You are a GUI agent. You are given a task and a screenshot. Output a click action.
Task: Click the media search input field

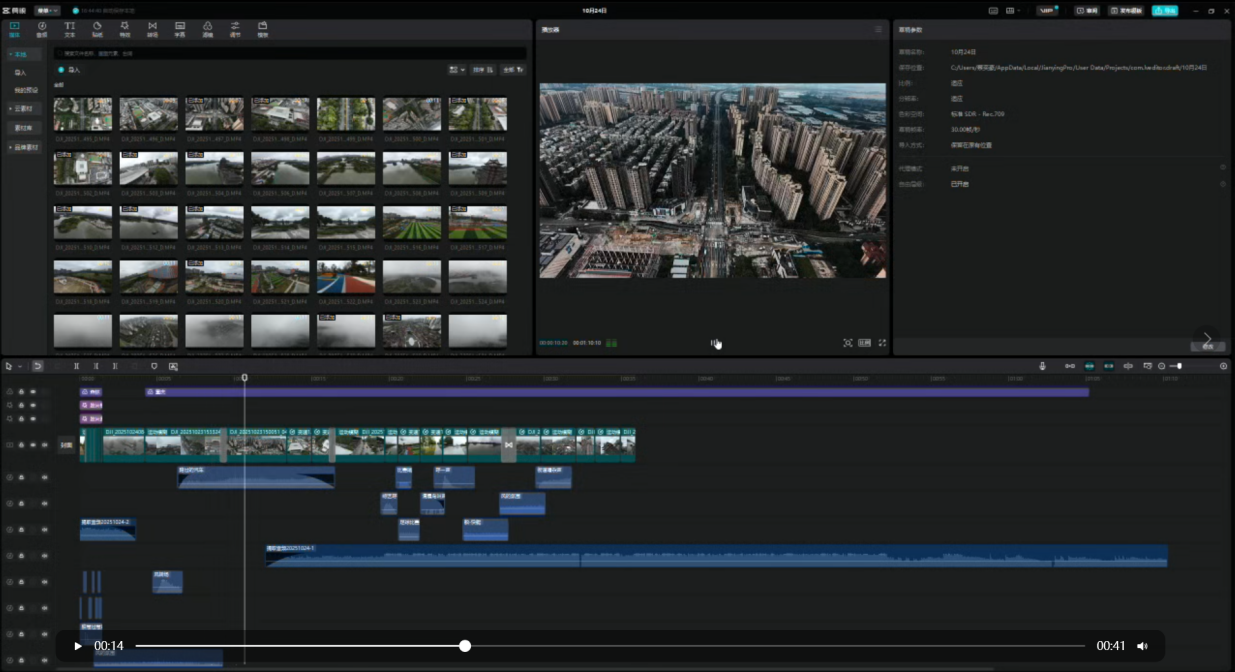pos(290,53)
